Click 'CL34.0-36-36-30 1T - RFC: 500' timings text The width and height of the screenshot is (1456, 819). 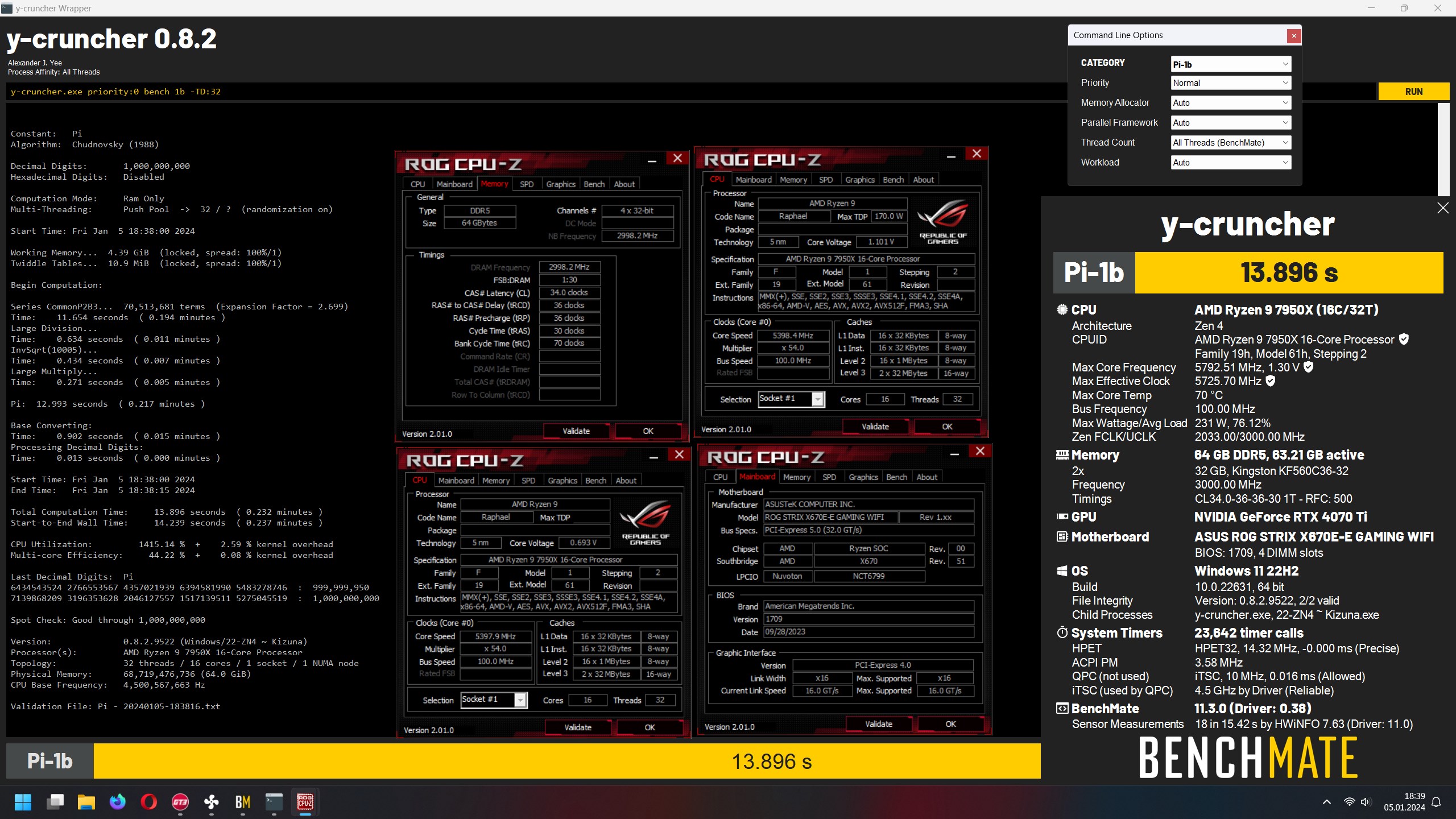[x=1273, y=499]
